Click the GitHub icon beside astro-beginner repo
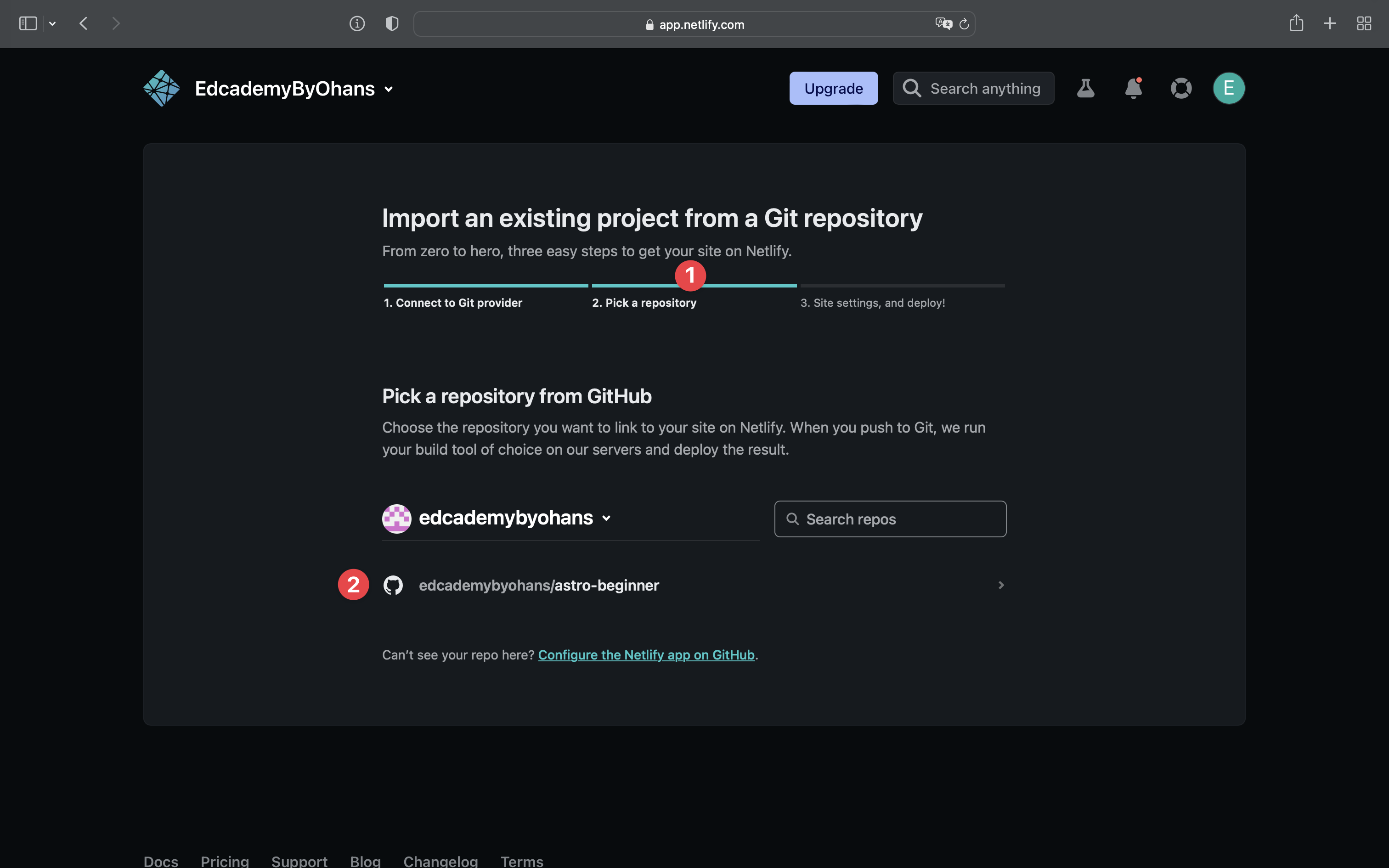The height and width of the screenshot is (868, 1389). coord(393,584)
